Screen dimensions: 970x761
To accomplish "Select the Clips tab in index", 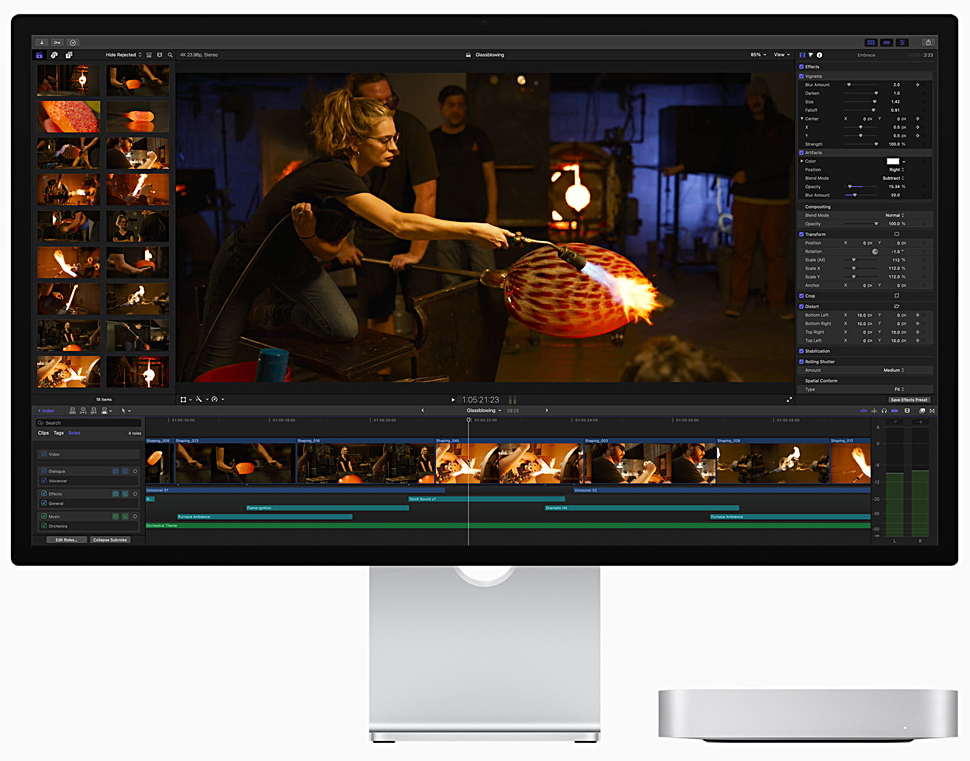I will 43,433.
